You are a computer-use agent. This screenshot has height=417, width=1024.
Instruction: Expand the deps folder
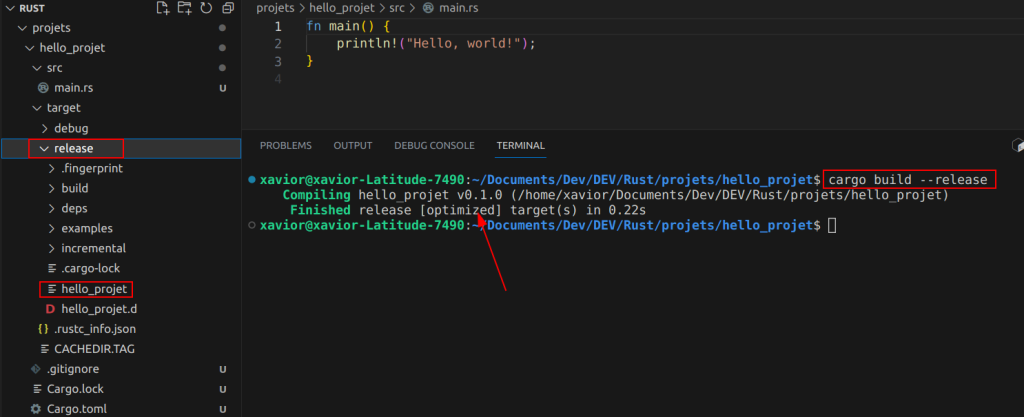coord(52,208)
